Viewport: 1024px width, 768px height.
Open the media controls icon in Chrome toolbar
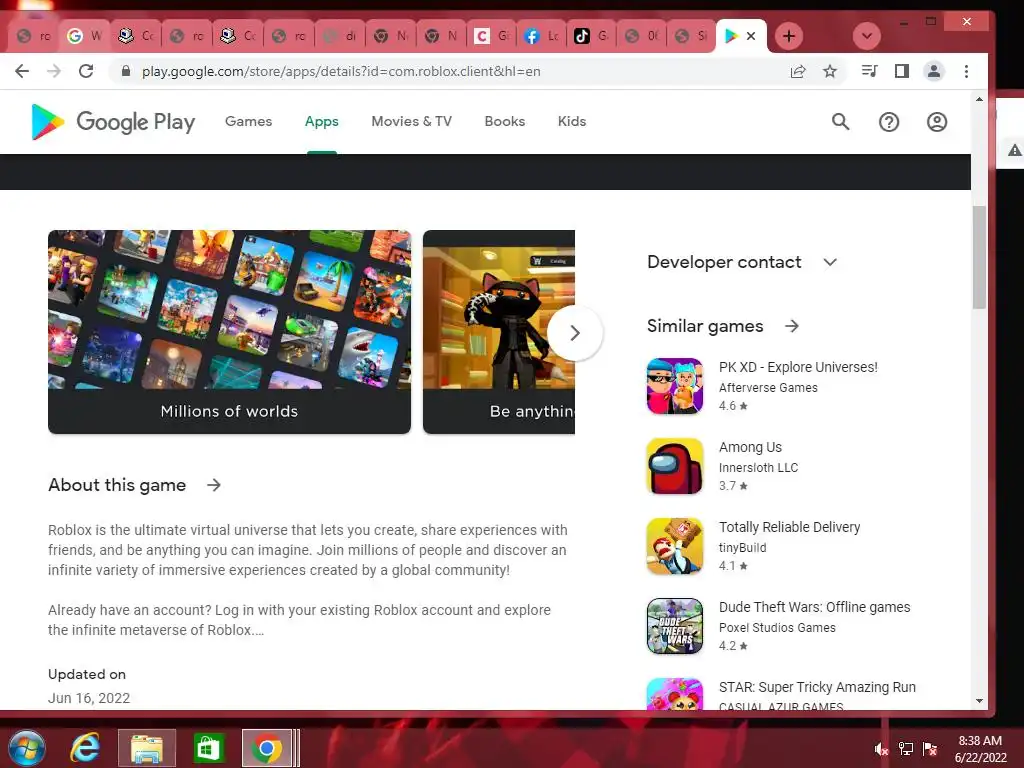(869, 71)
